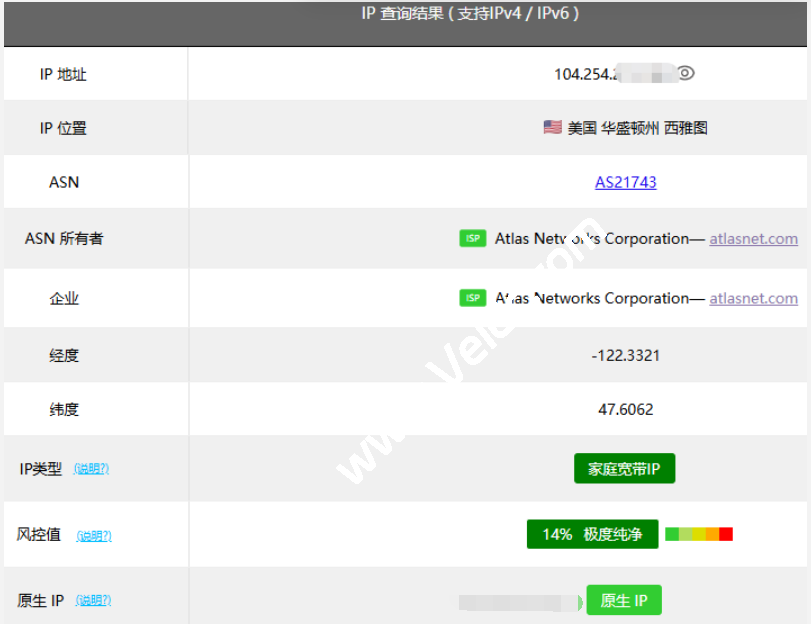Open atlasnet.com link in 企业 row
811x624 pixels.
click(x=753, y=298)
